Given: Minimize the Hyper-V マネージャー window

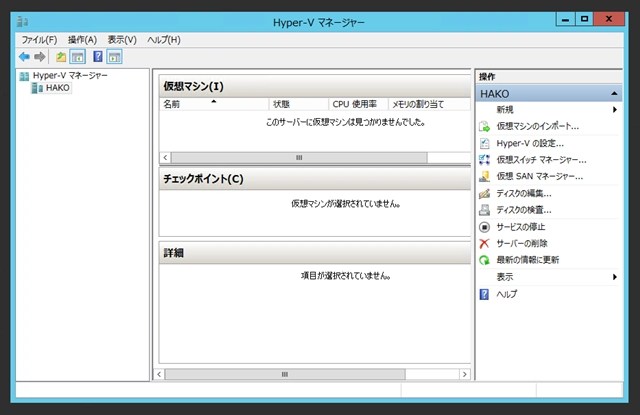Looking at the screenshot, I should click(566, 19).
